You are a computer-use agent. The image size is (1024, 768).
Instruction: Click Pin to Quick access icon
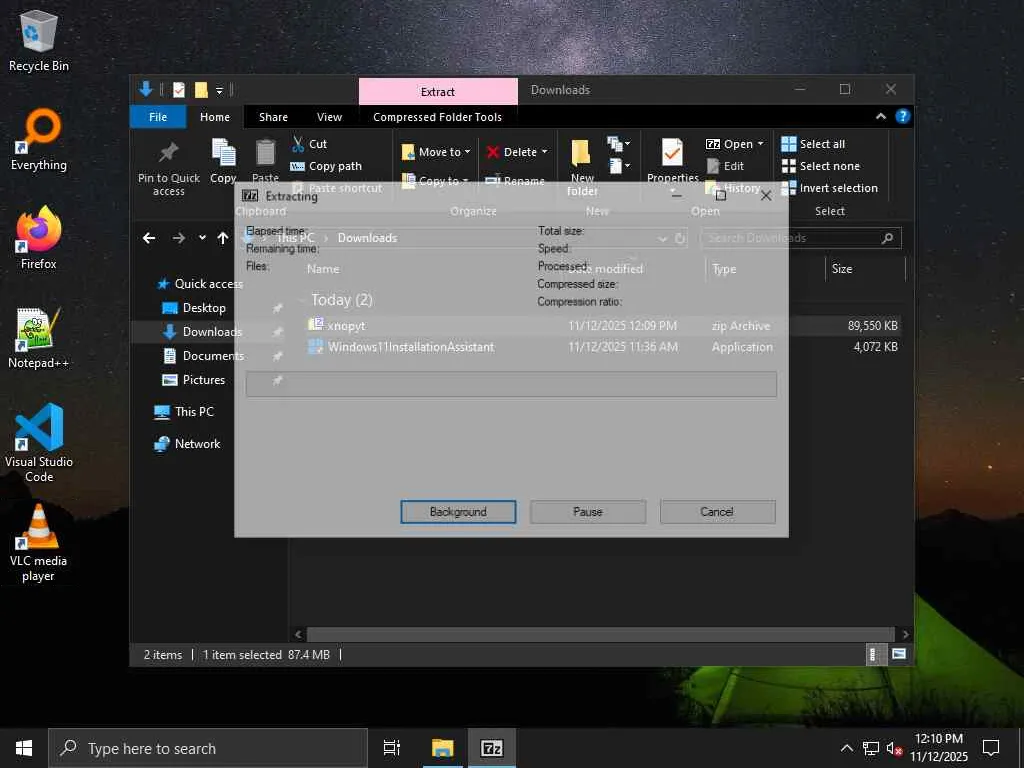click(168, 152)
